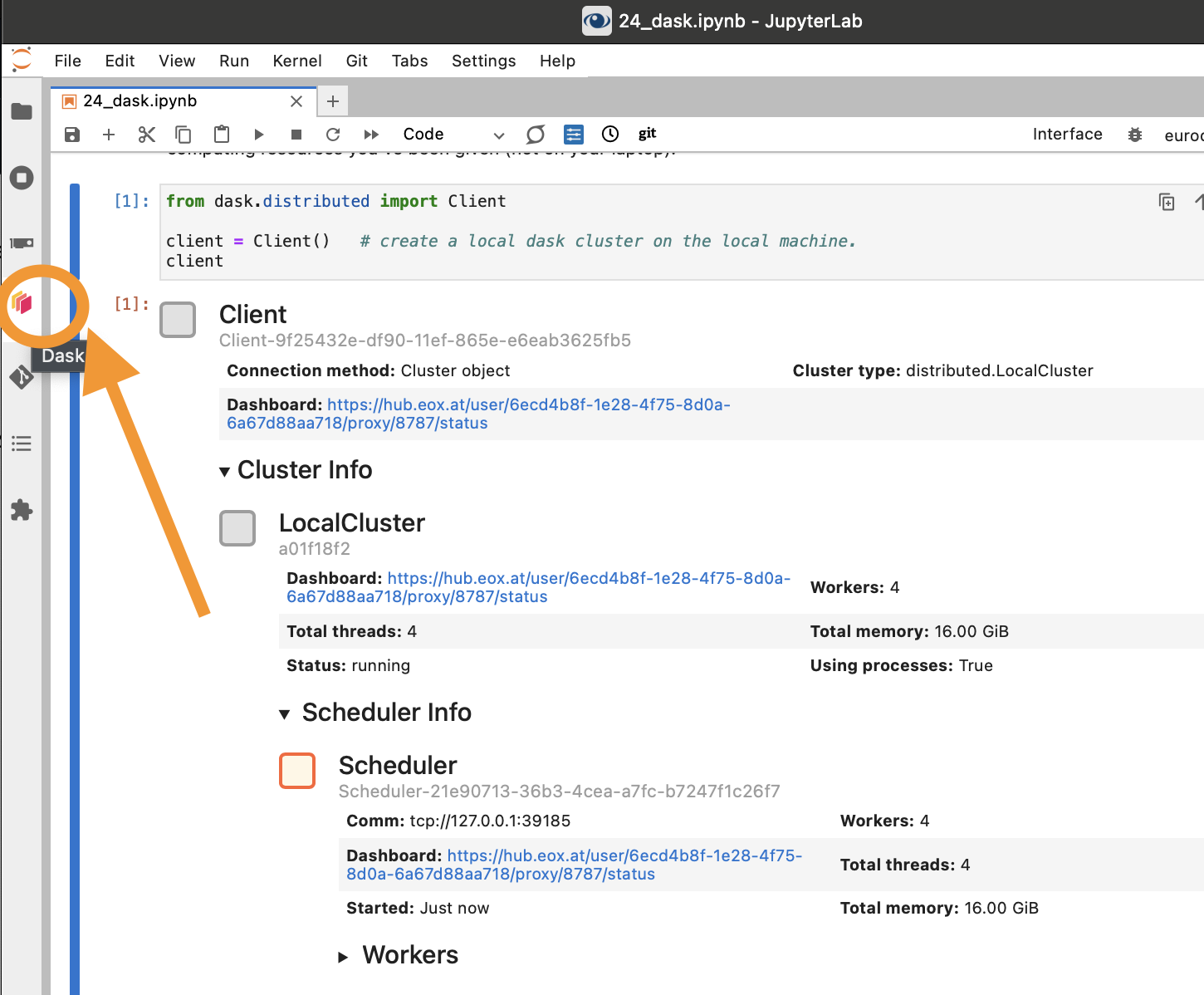
Task: Click the grey Client color box
Action: tap(178, 320)
